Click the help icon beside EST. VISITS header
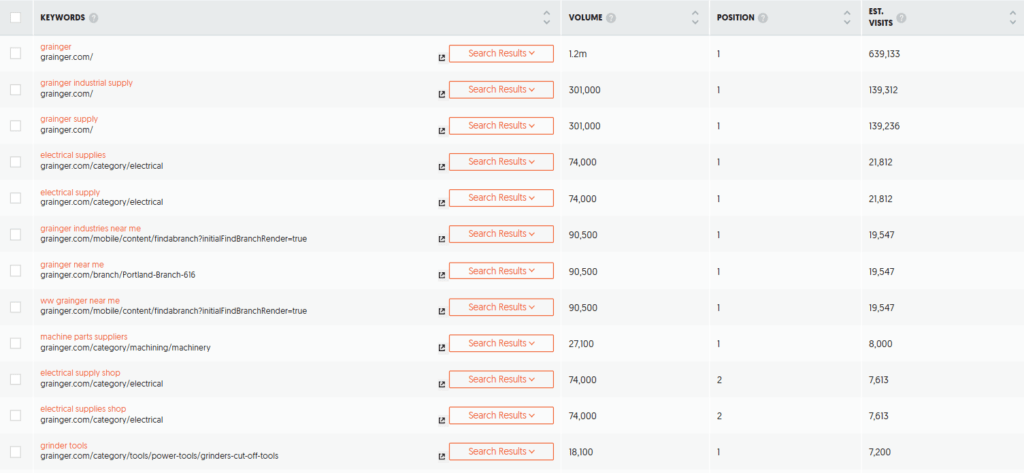The image size is (1024, 473). [x=901, y=18]
